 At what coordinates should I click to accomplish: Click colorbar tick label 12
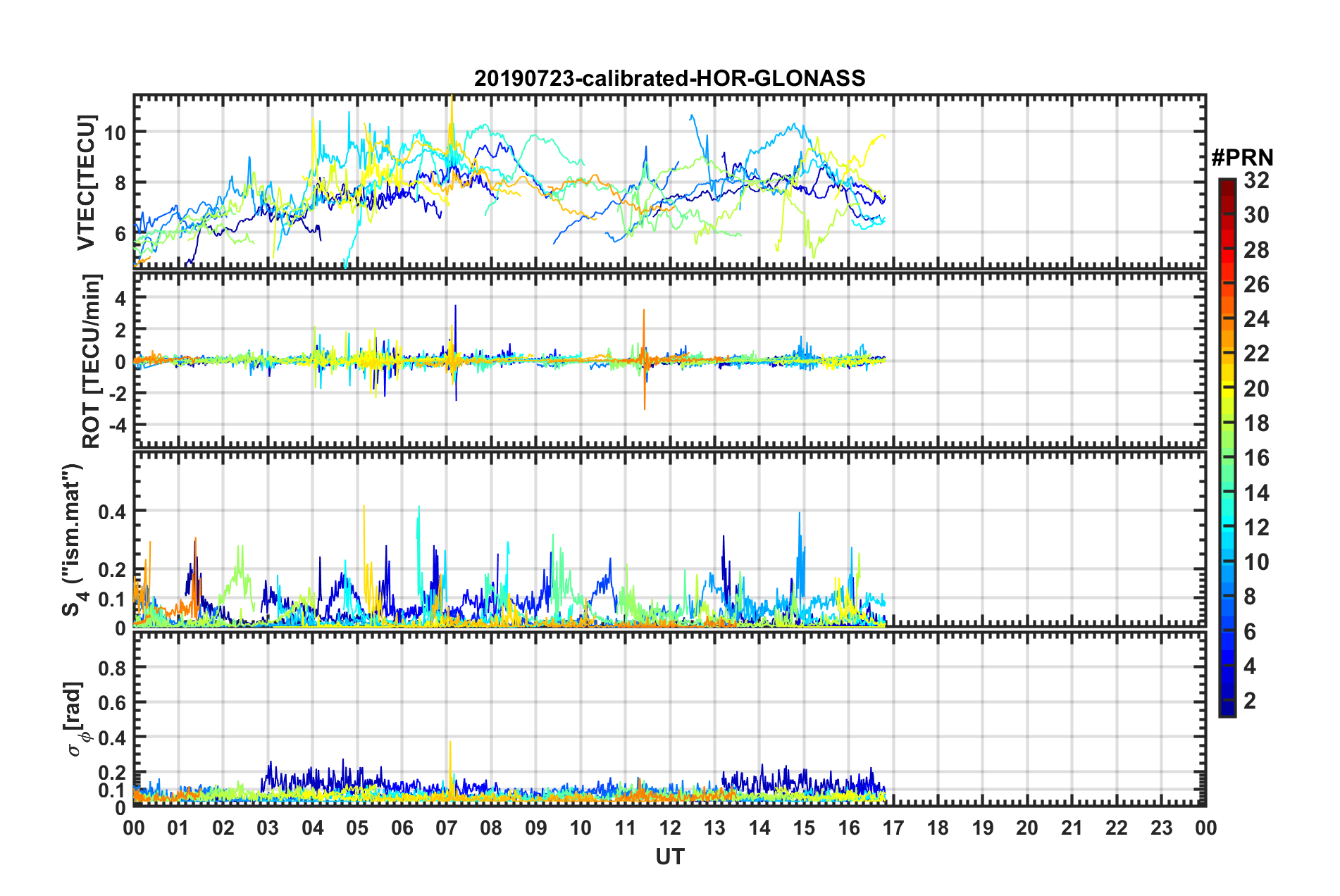(x=1256, y=528)
